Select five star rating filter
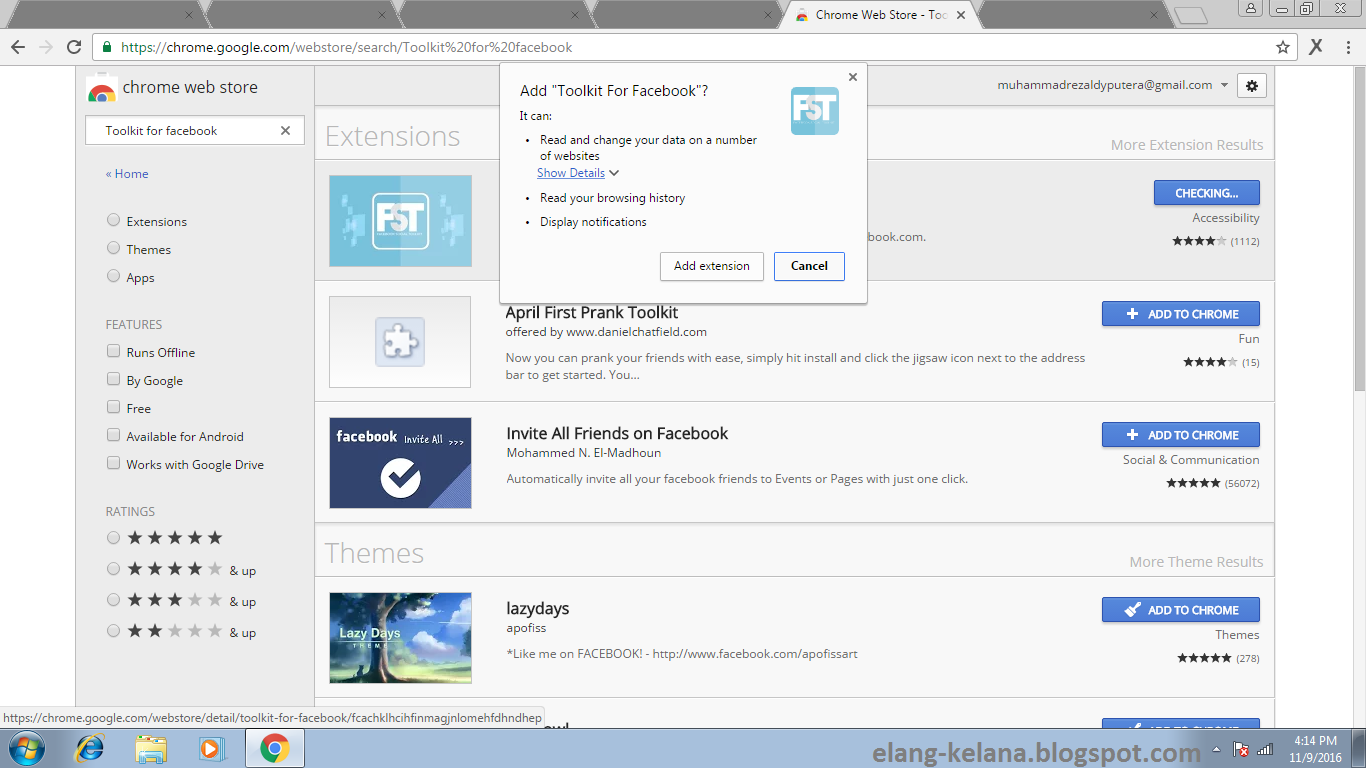 coord(113,537)
